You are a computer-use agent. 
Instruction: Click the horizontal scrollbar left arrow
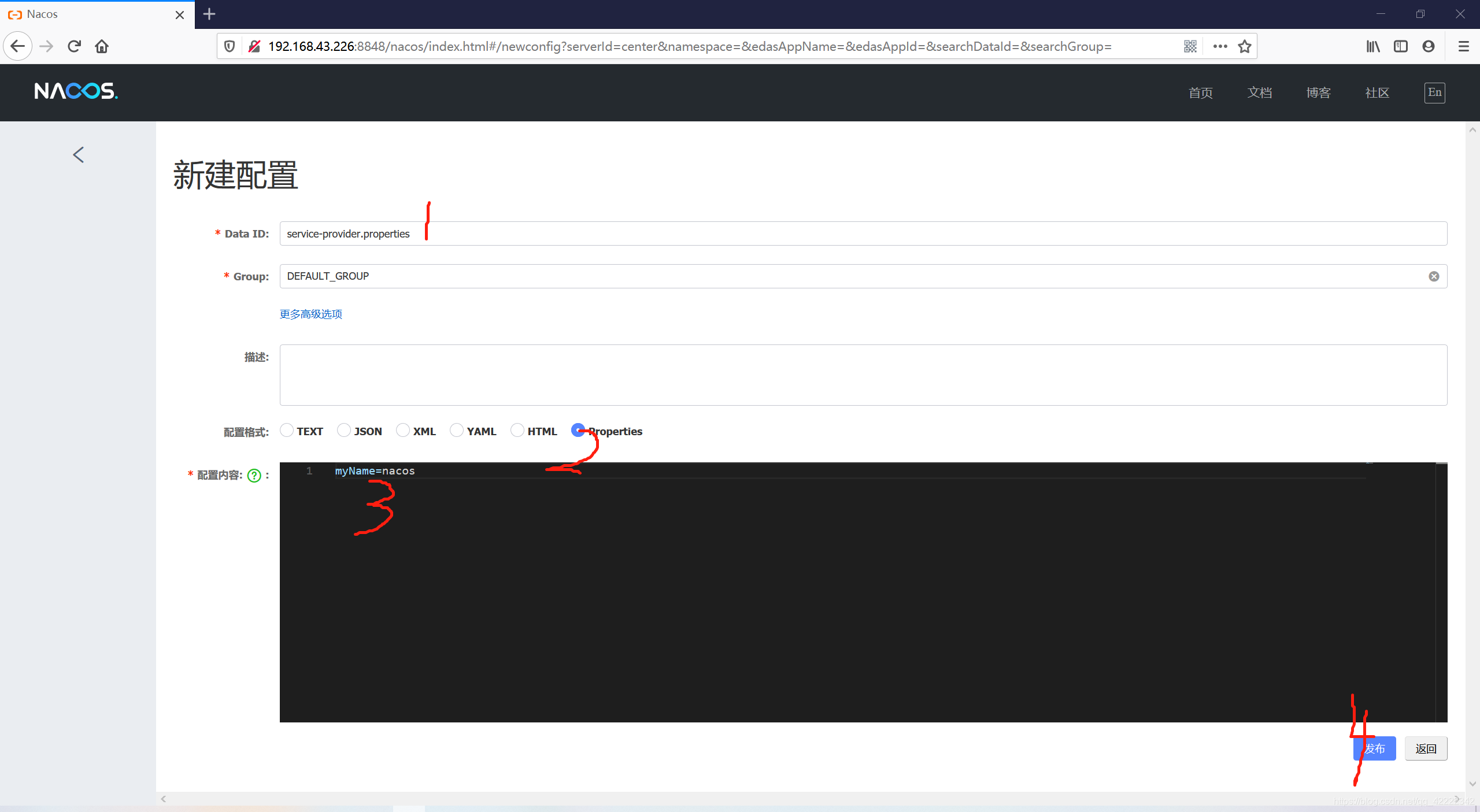click(164, 799)
